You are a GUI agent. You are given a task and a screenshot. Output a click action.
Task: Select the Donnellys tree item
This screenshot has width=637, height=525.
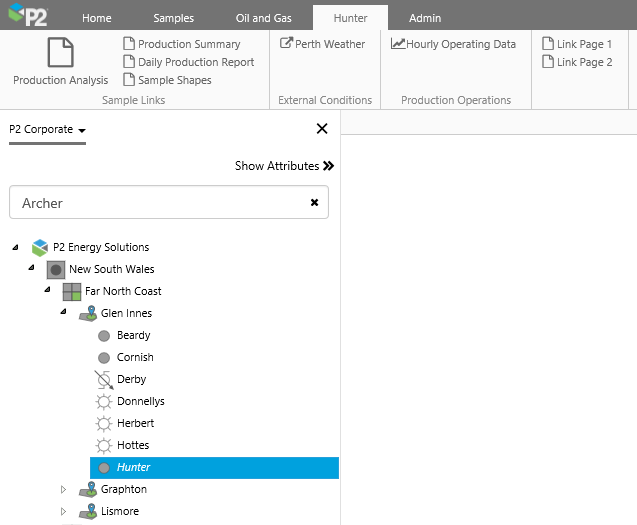(140, 401)
